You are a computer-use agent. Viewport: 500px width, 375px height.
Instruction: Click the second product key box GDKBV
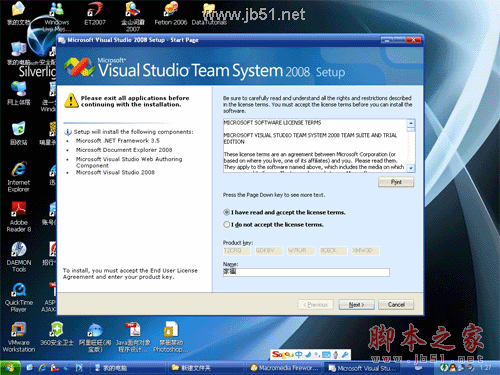click(x=269, y=251)
